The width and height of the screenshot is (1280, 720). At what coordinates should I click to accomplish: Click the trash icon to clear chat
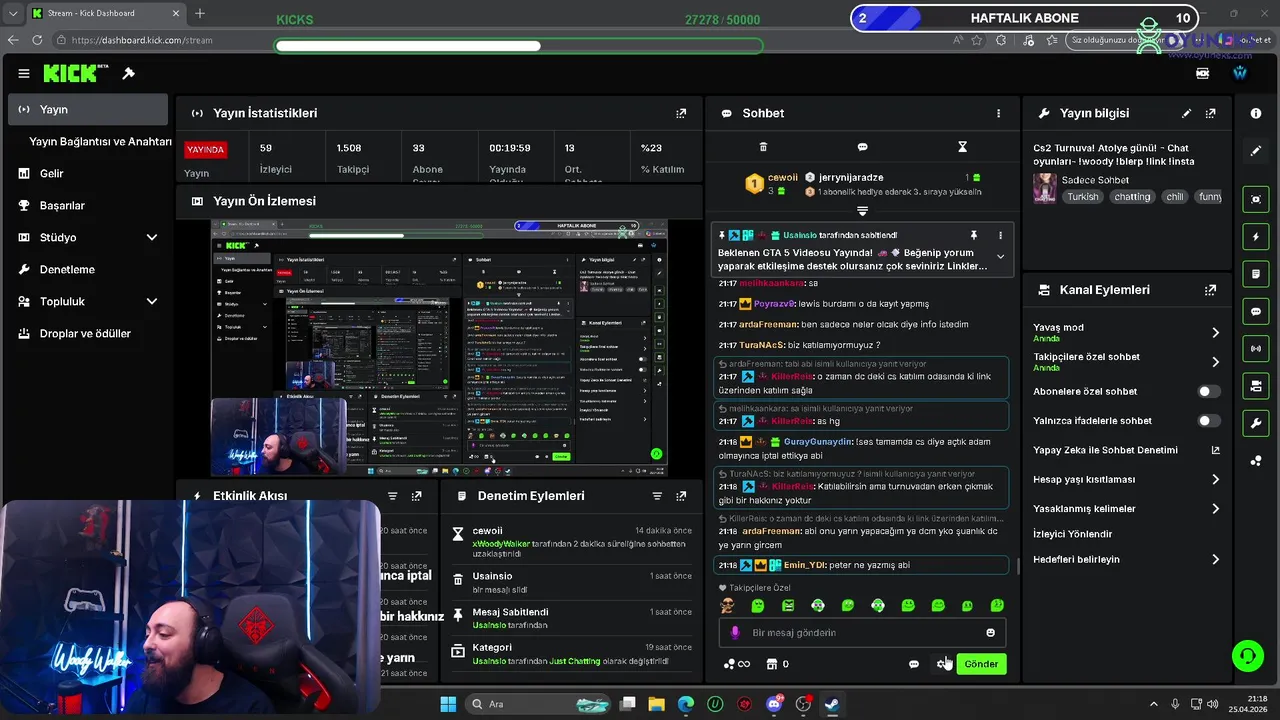point(763,147)
